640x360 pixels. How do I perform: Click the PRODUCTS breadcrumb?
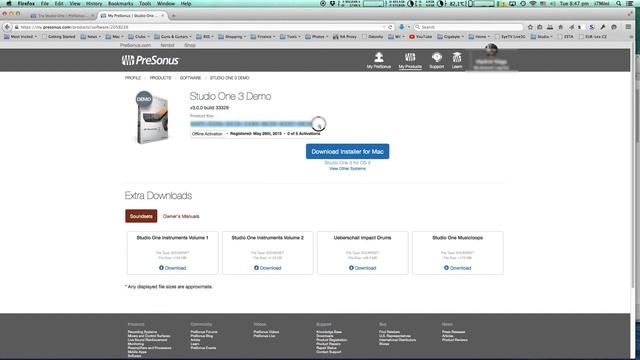pyautogui.click(x=160, y=78)
